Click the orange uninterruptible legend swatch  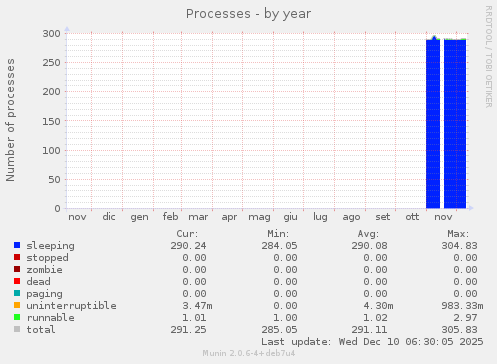(x=17, y=305)
